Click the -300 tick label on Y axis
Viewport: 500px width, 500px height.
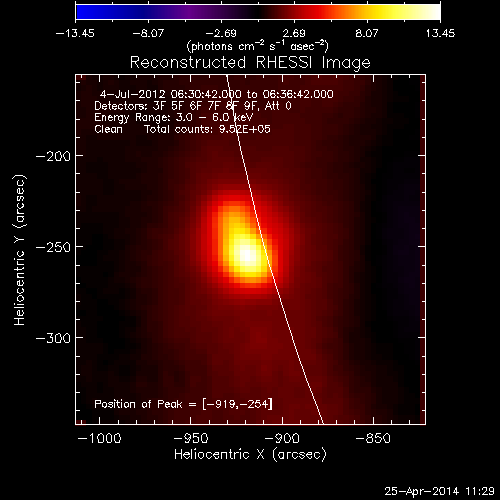coord(53,338)
